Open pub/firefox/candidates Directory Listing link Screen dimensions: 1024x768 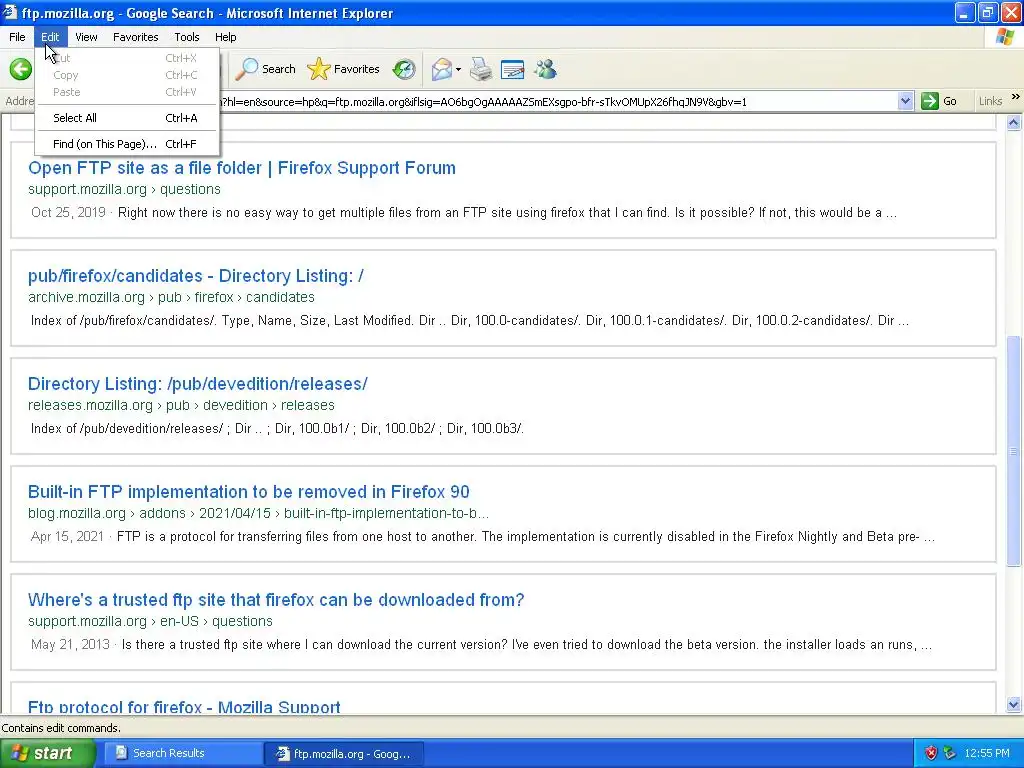tap(196, 276)
